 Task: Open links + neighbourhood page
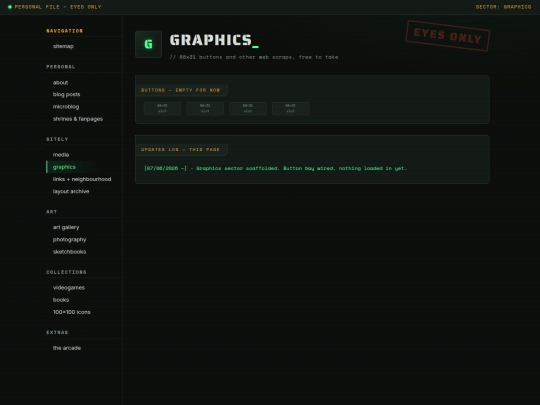(x=82, y=179)
